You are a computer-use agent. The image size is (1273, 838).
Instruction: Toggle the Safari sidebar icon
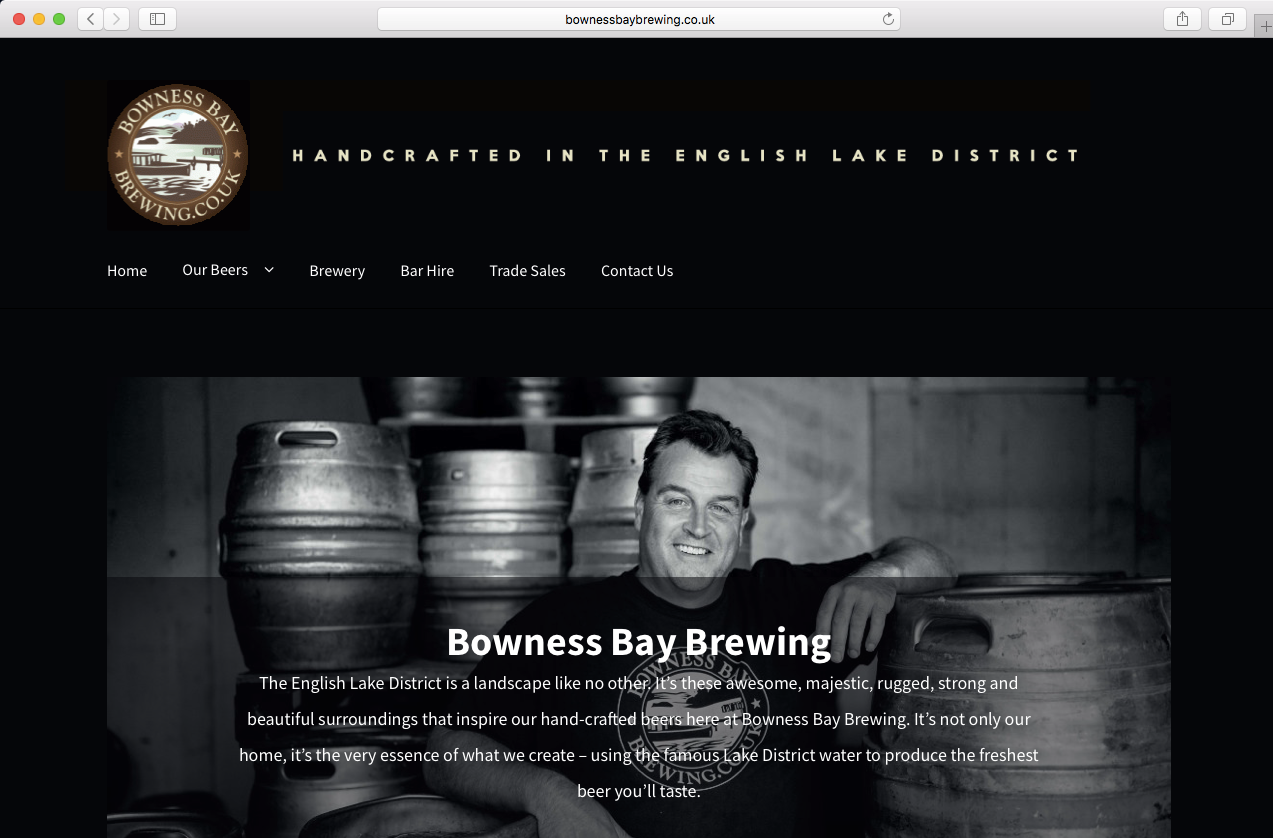157,19
